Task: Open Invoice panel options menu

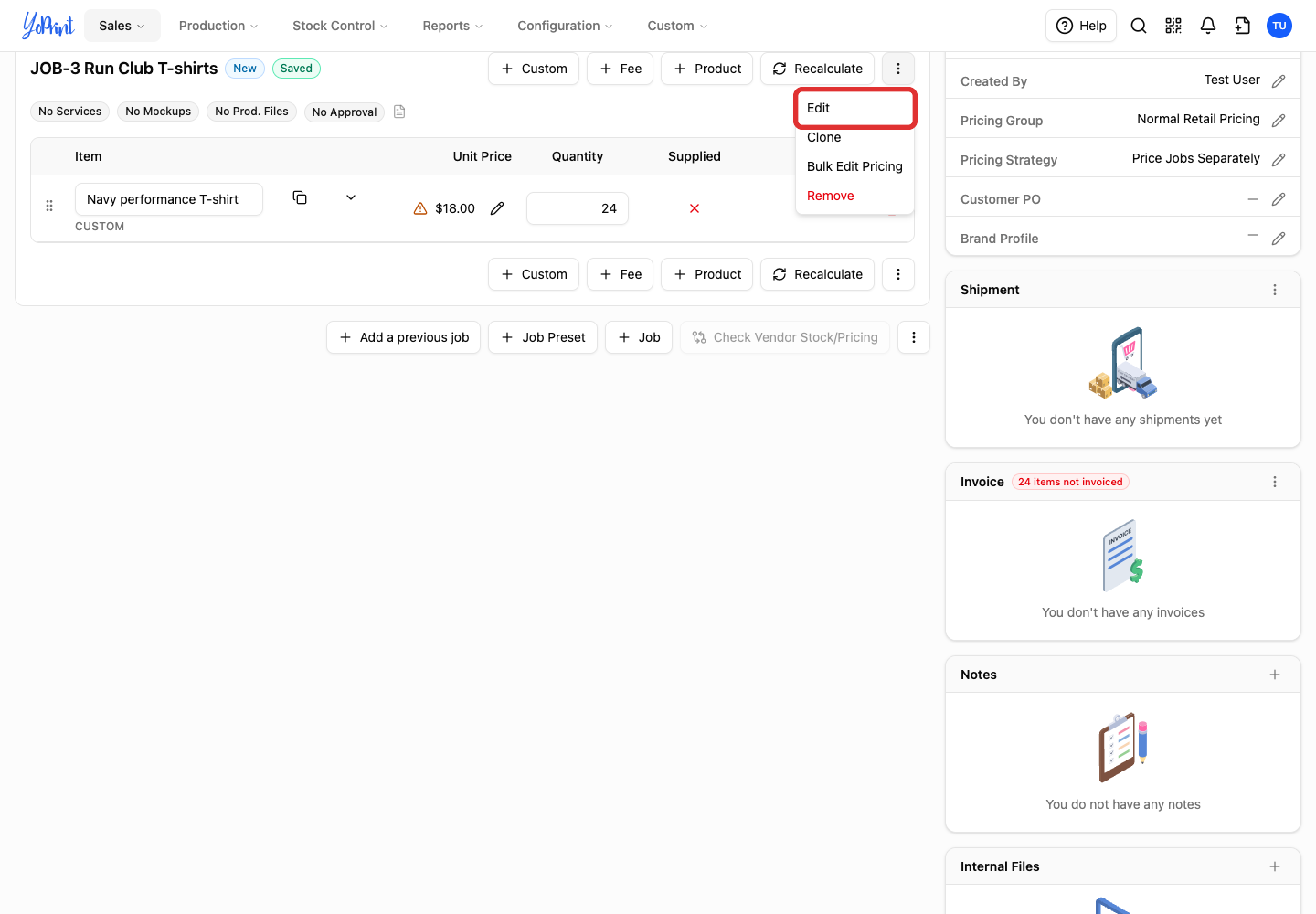Action: 1275,482
